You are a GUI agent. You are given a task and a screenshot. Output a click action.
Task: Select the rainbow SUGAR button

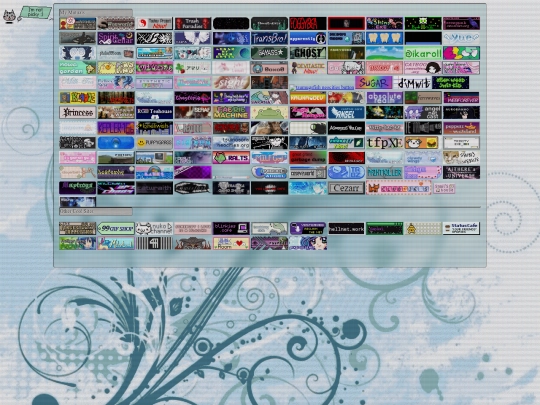374,83
